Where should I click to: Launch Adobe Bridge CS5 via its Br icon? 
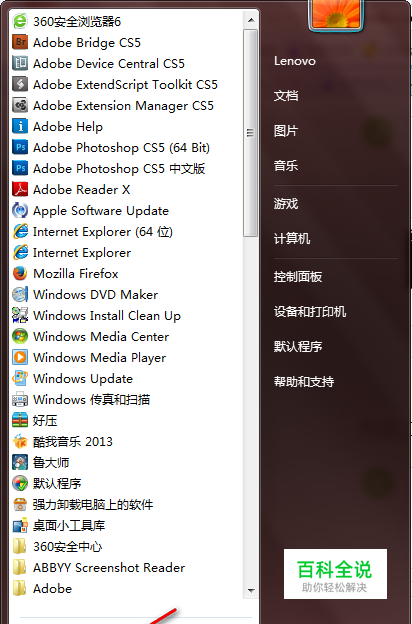[20, 42]
